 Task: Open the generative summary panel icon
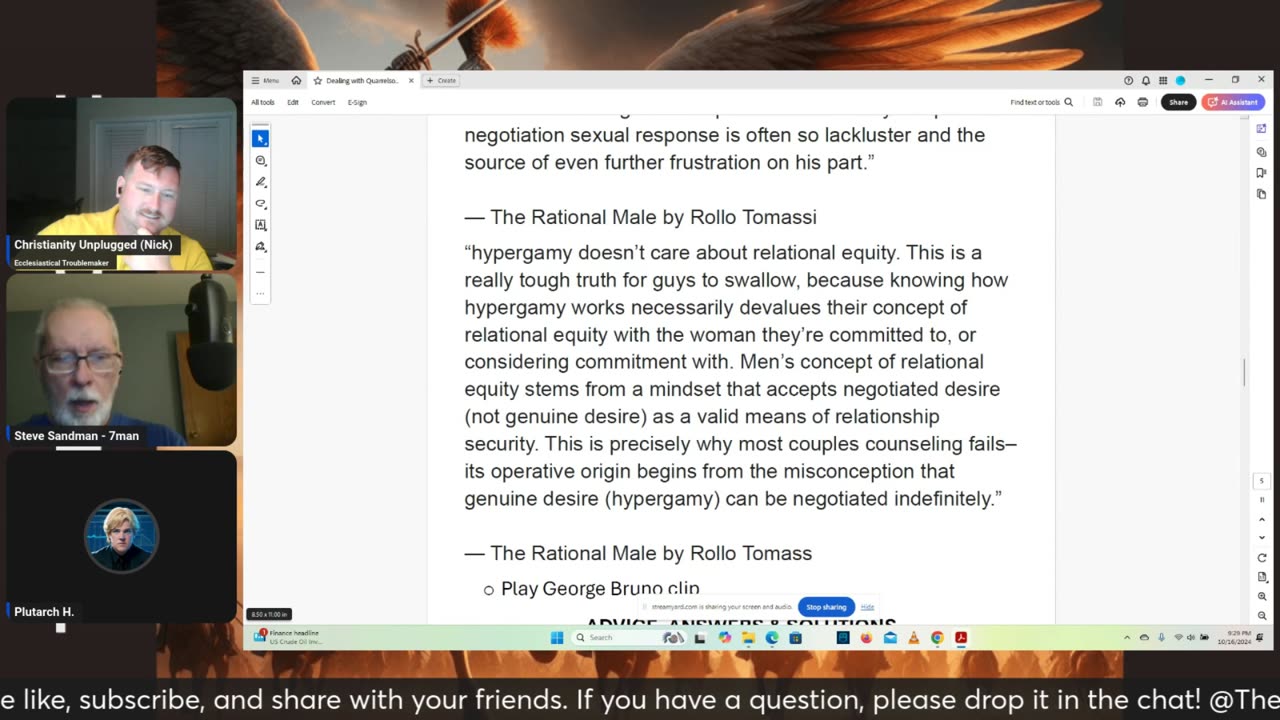pyautogui.click(x=1262, y=131)
